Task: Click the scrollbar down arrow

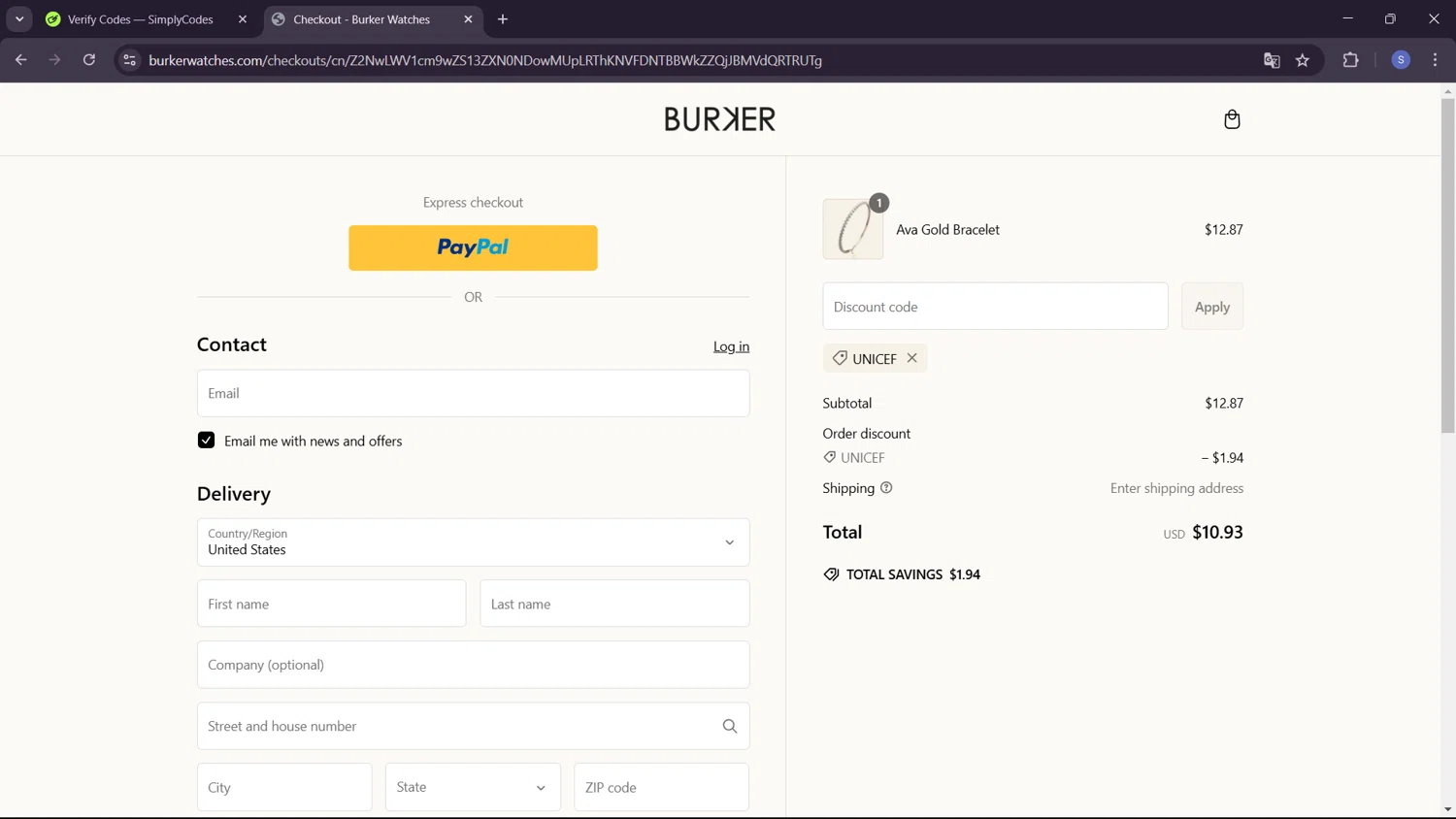Action: click(x=1447, y=809)
